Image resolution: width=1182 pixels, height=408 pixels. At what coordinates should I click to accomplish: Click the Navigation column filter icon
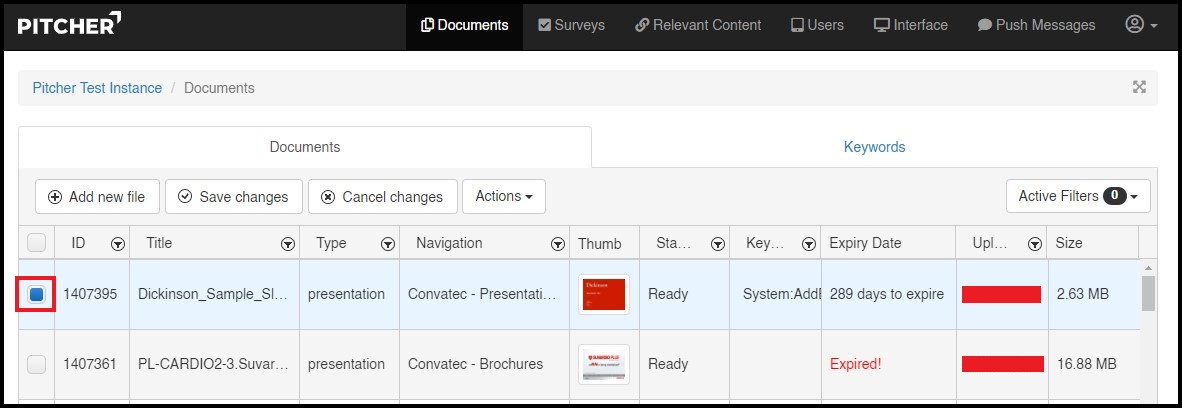coord(558,243)
